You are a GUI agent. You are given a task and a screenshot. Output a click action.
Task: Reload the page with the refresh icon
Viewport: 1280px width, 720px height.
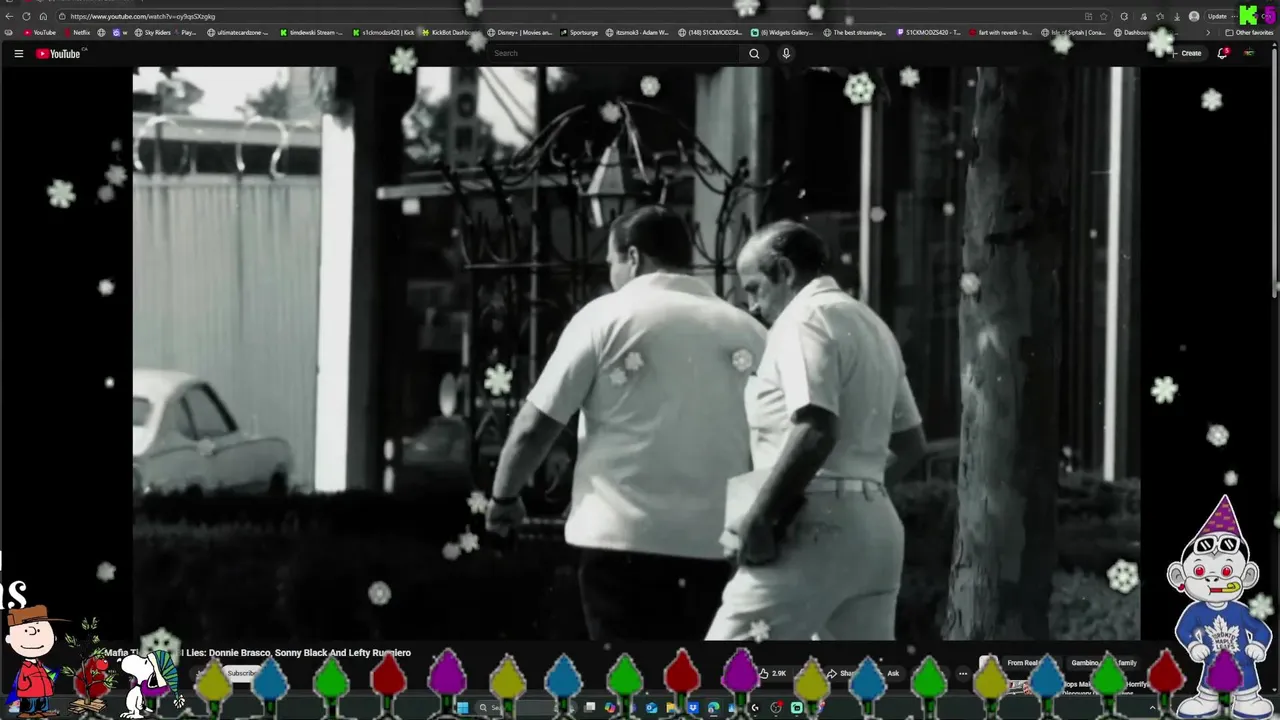26,16
